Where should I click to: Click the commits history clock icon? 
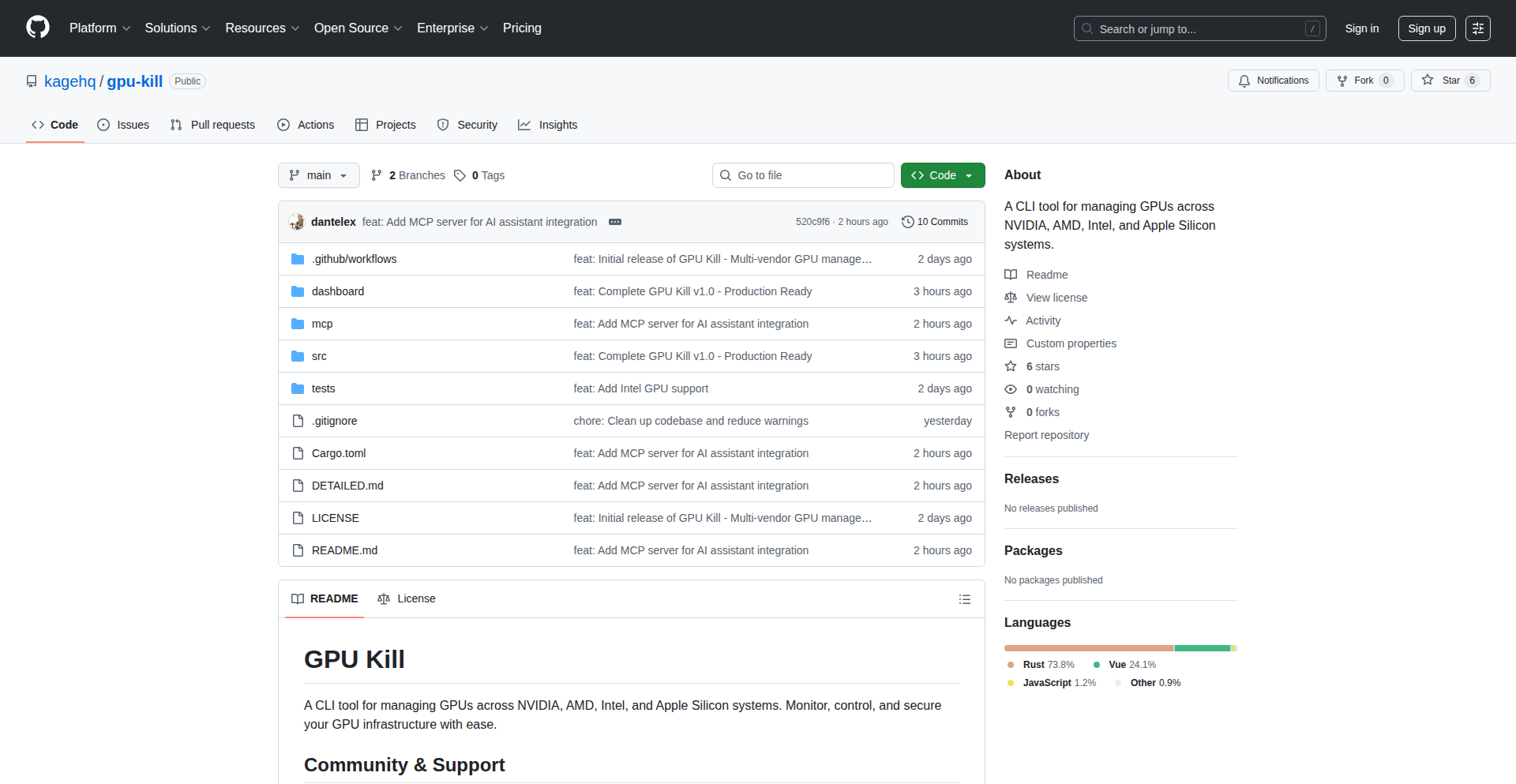(x=908, y=222)
